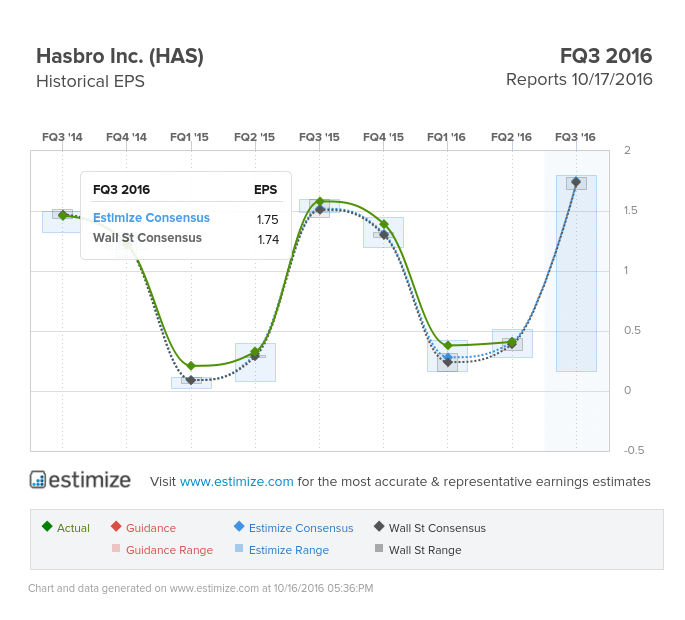Image resolution: width=685 pixels, height=620 pixels.
Task: Click the blue Estimize Consensus legend diamond
Action: point(239,526)
